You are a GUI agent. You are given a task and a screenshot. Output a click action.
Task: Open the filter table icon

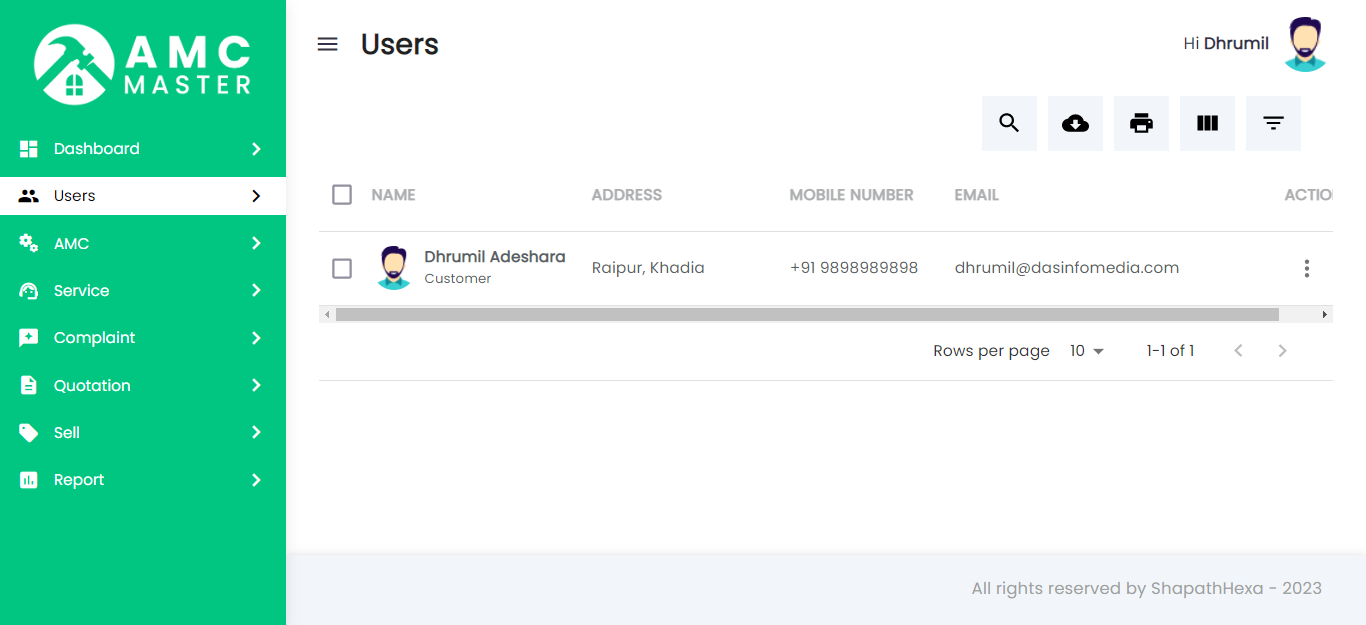[x=1273, y=123]
